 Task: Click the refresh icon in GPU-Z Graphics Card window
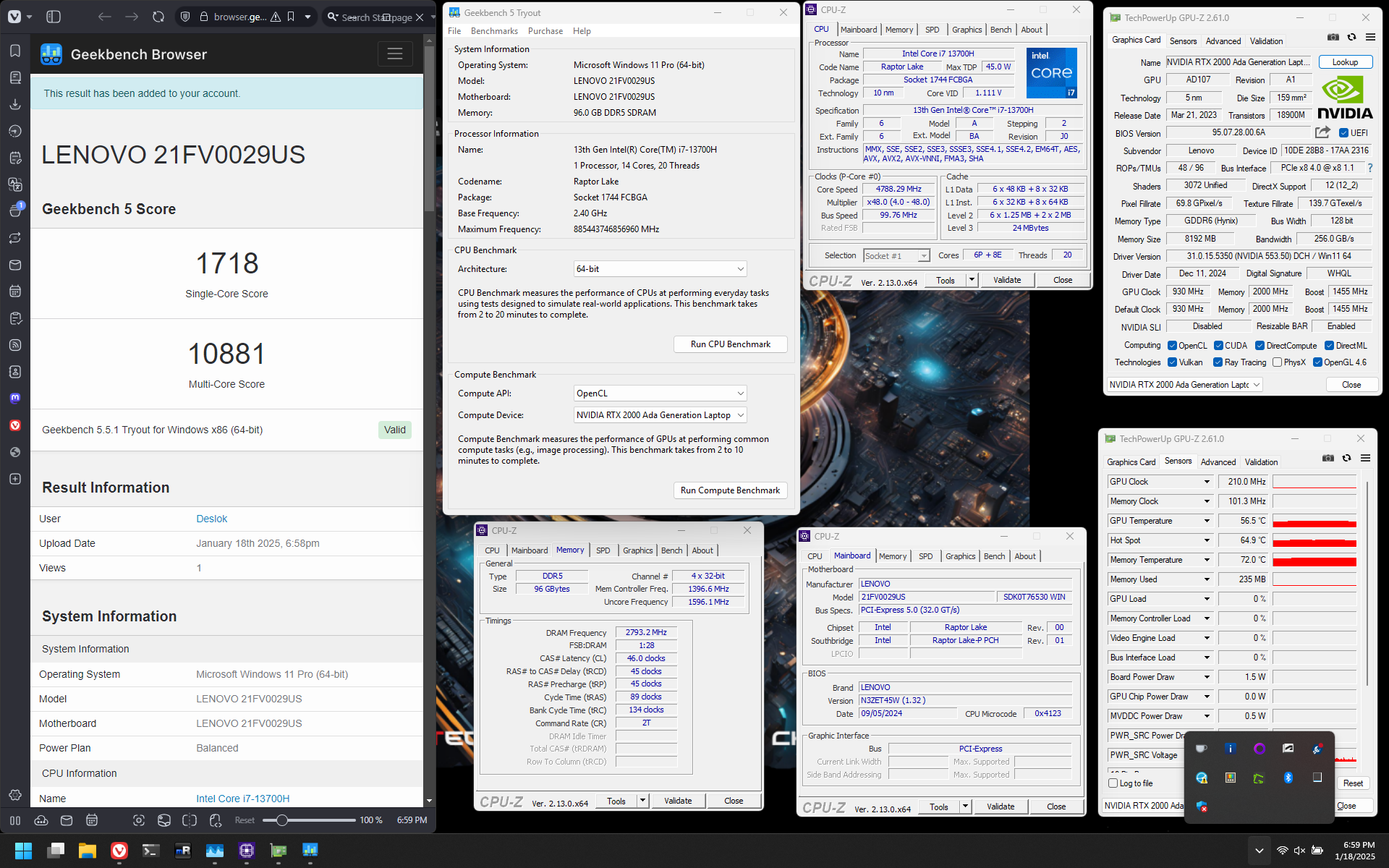(x=1351, y=38)
